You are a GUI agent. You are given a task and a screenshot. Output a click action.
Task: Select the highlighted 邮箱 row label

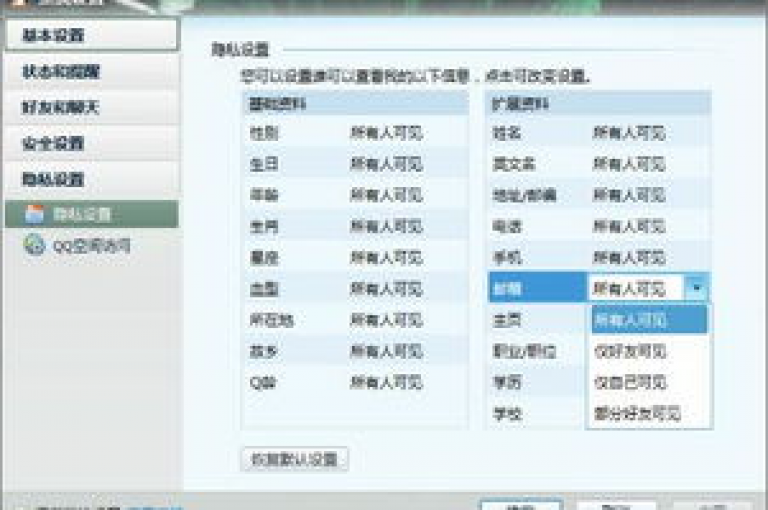click(506, 289)
